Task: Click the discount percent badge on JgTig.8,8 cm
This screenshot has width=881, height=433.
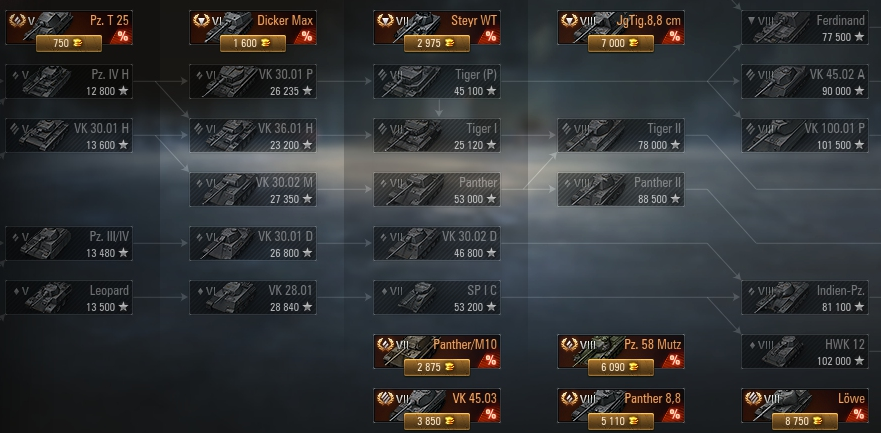Action: [674, 37]
